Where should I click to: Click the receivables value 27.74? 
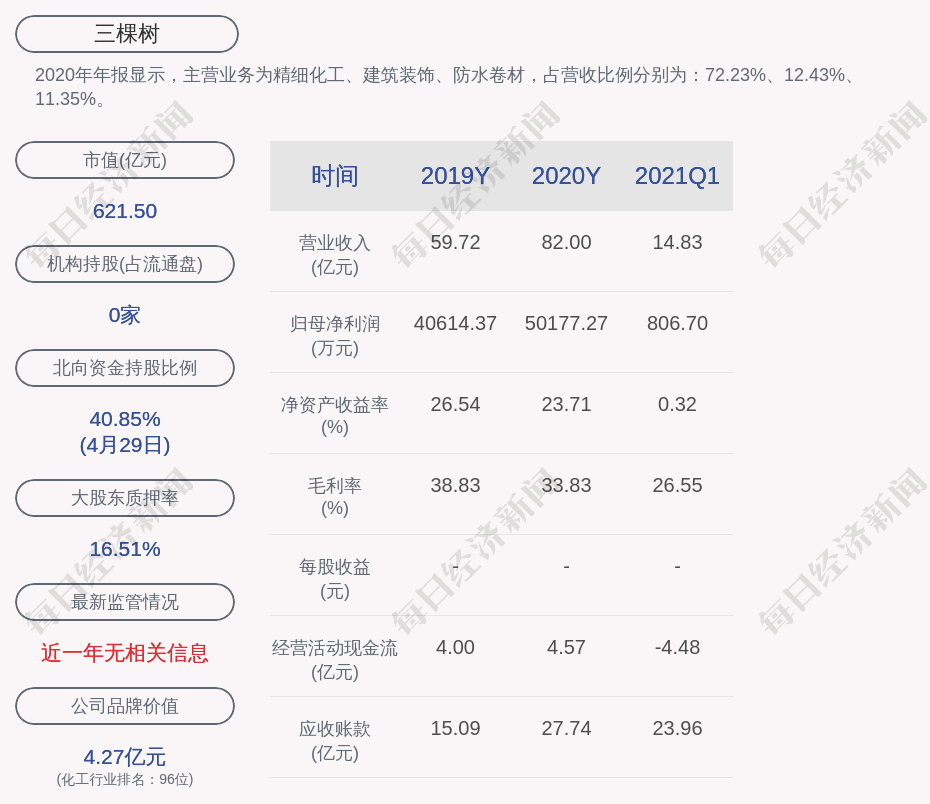tap(566, 729)
